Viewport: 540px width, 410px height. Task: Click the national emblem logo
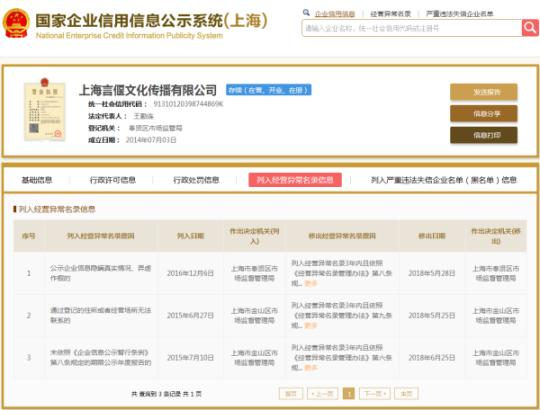point(16,23)
